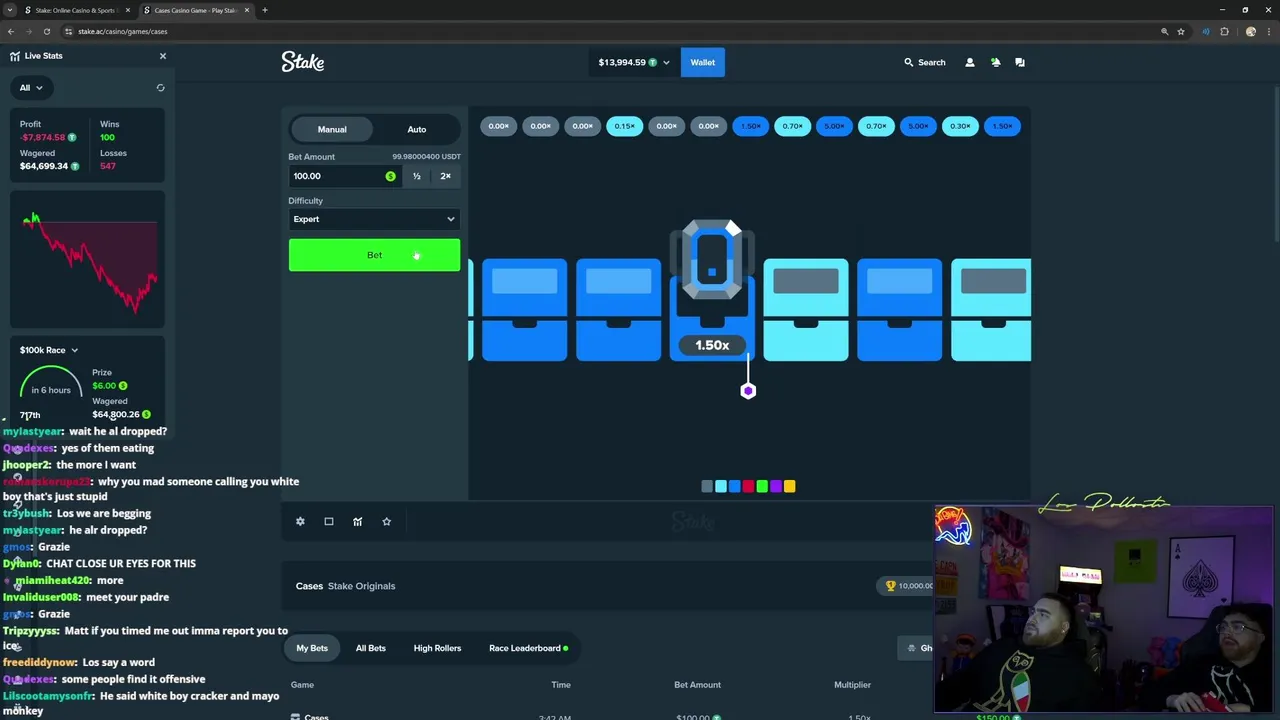The width and height of the screenshot is (1280, 720).
Task: Open game settings gear icon
Action: pos(300,521)
